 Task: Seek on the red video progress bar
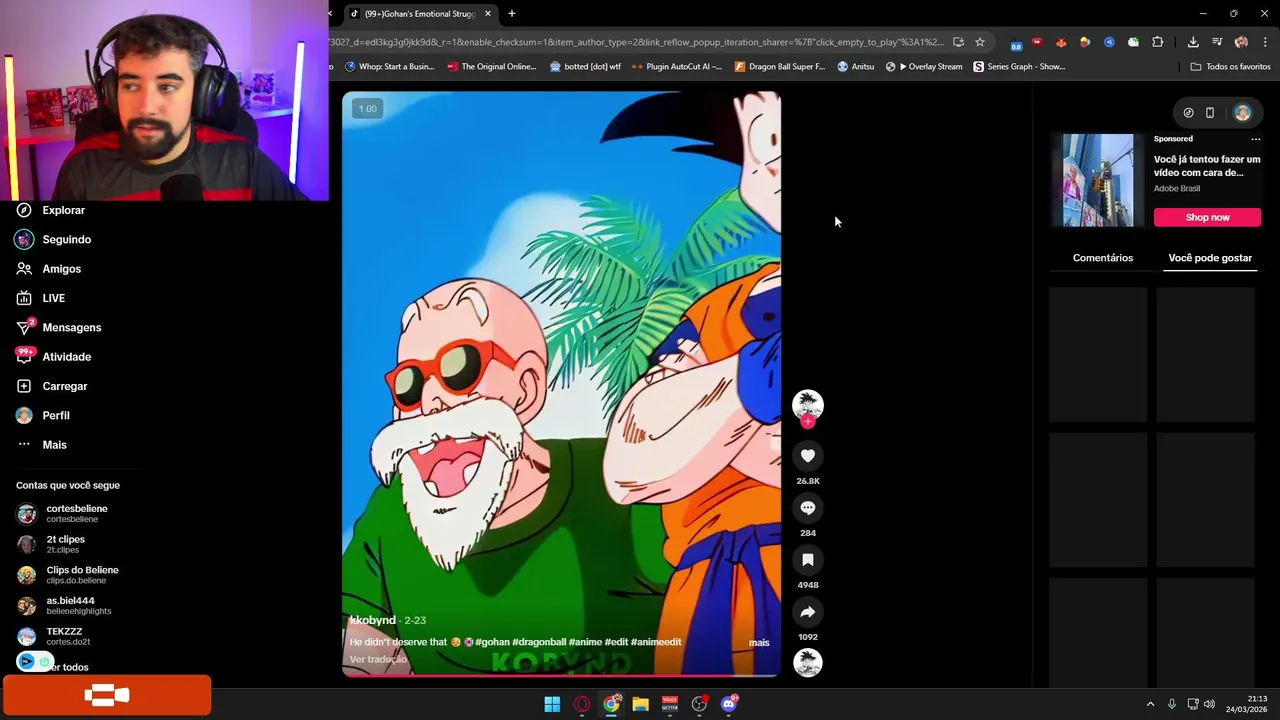point(561,675)
